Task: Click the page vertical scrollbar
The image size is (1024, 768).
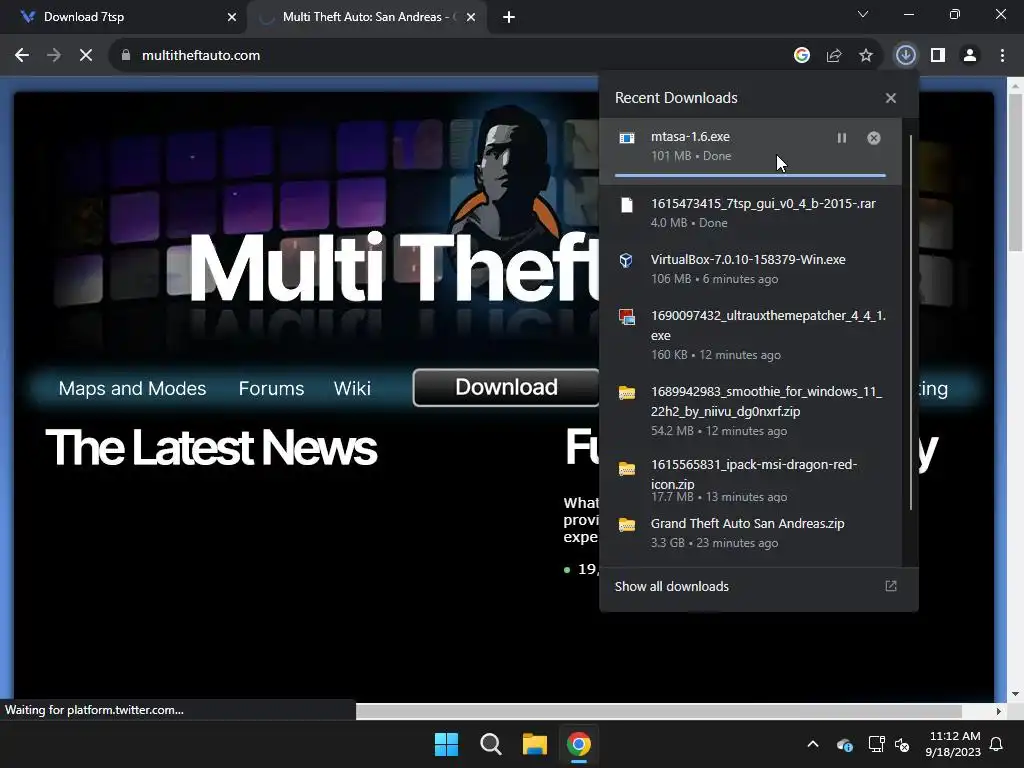Action: (x=1015, y=173)
